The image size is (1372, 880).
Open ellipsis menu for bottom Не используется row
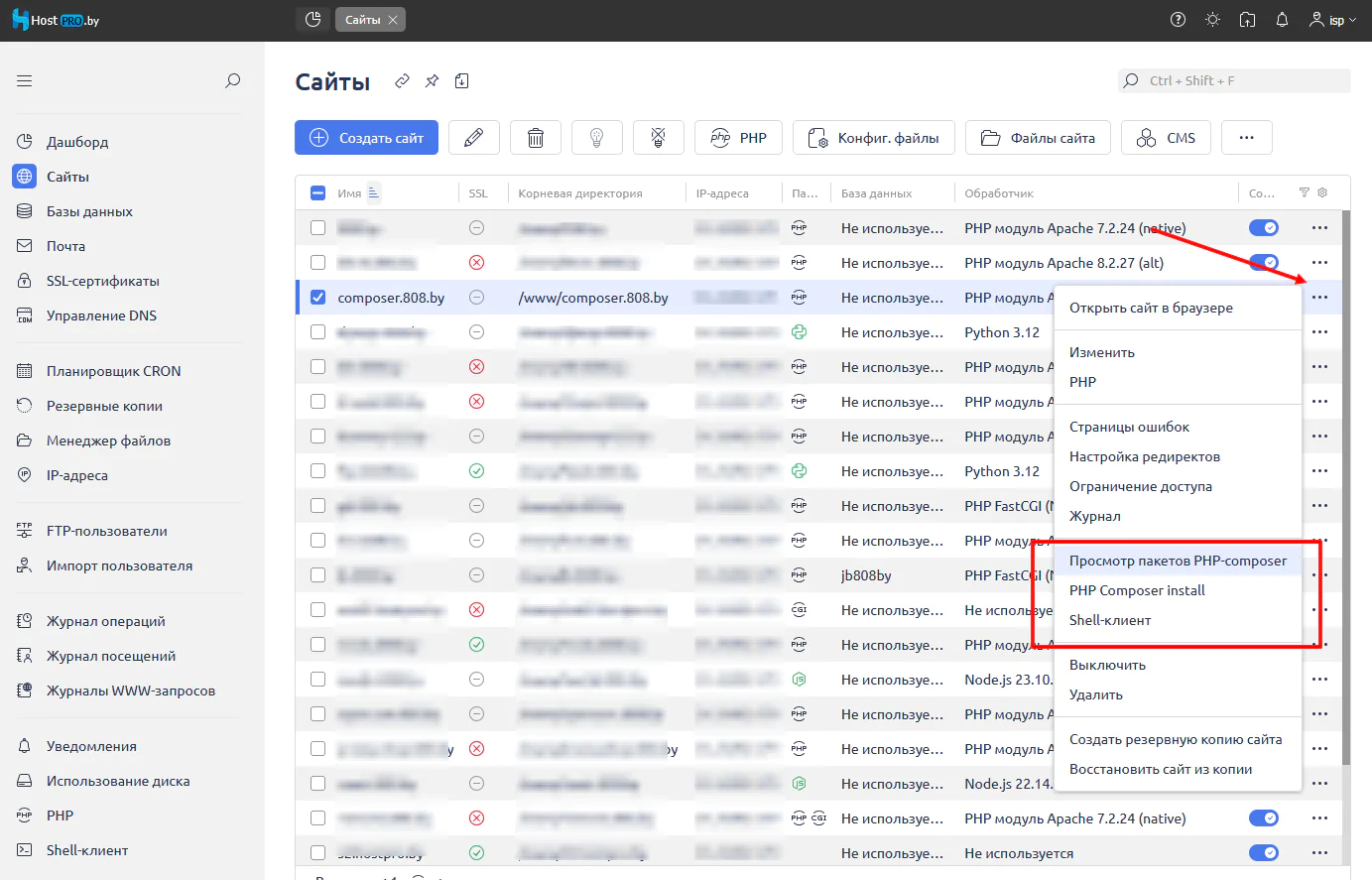click(1319, 853)
